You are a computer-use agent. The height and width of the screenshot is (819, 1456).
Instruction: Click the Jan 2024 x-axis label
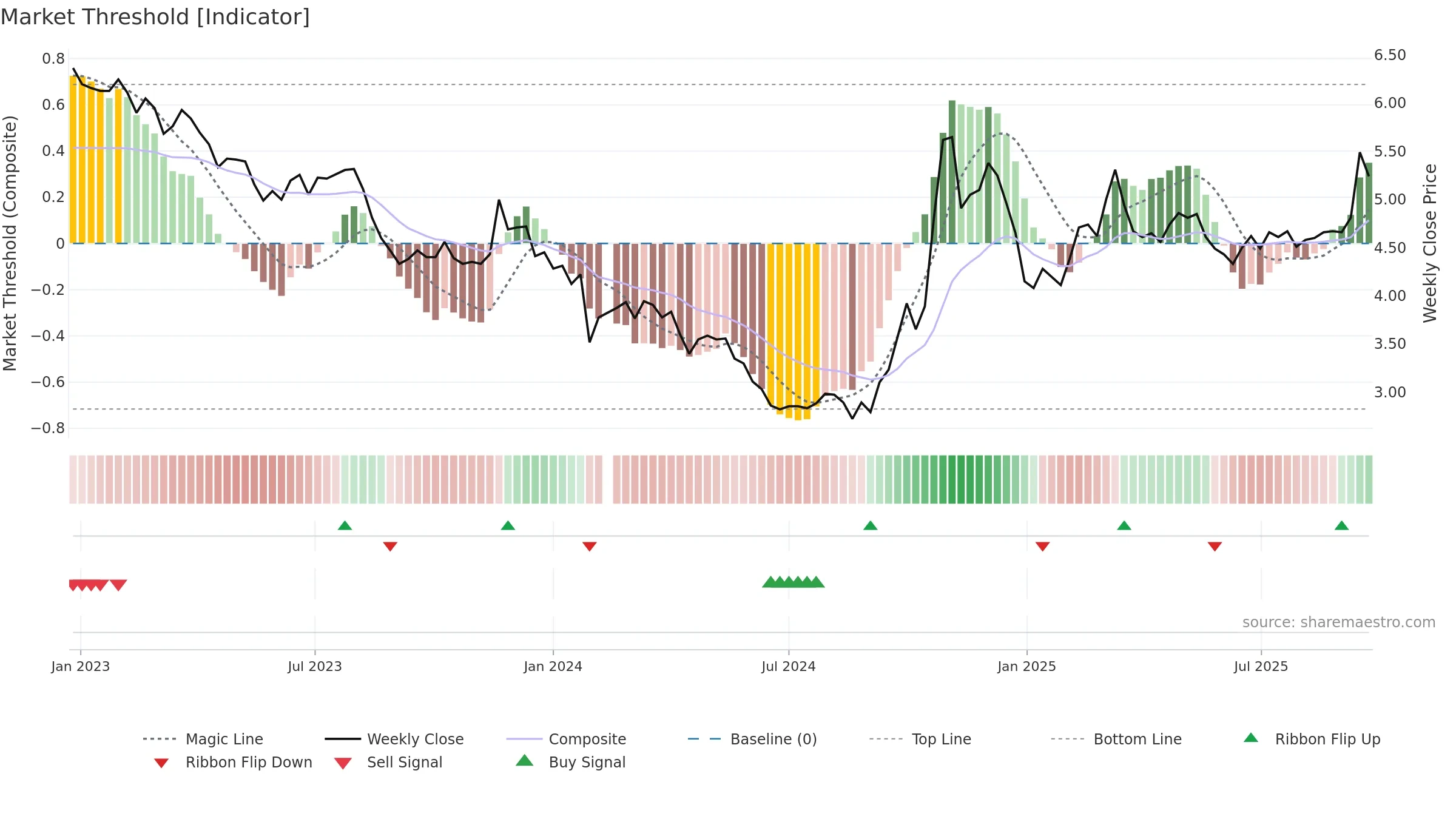click(553, 667)
